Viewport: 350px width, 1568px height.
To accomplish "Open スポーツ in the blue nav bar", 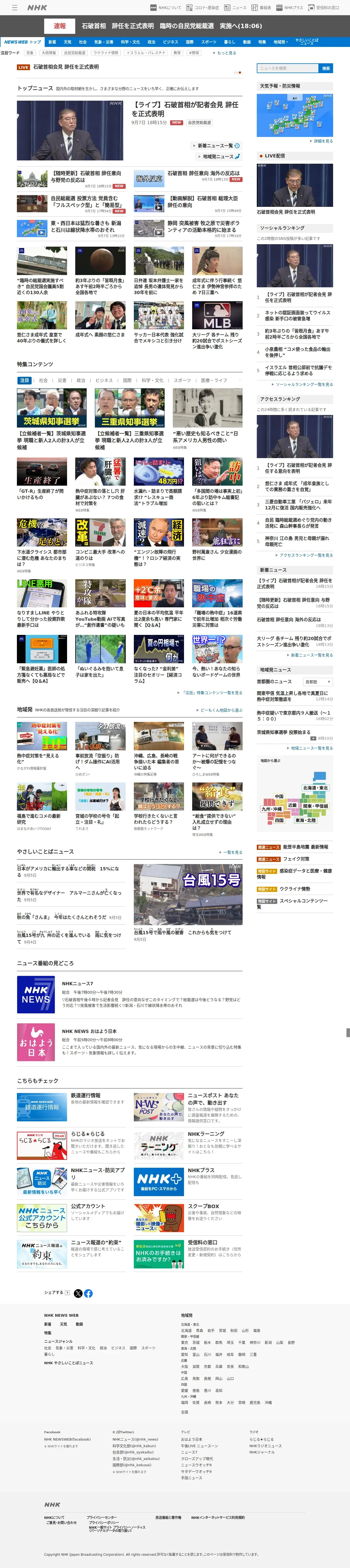I will click(x=209, y=42).
